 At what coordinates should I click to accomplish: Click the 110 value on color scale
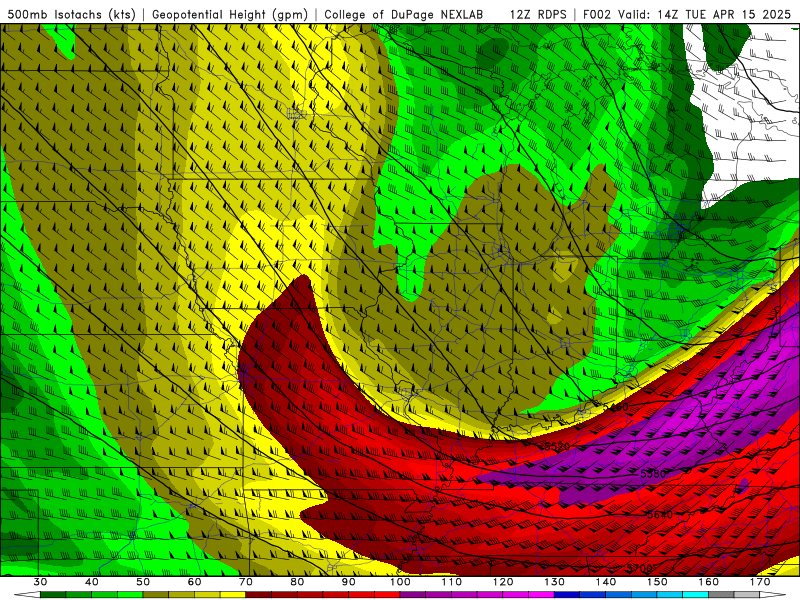(452, 582)
